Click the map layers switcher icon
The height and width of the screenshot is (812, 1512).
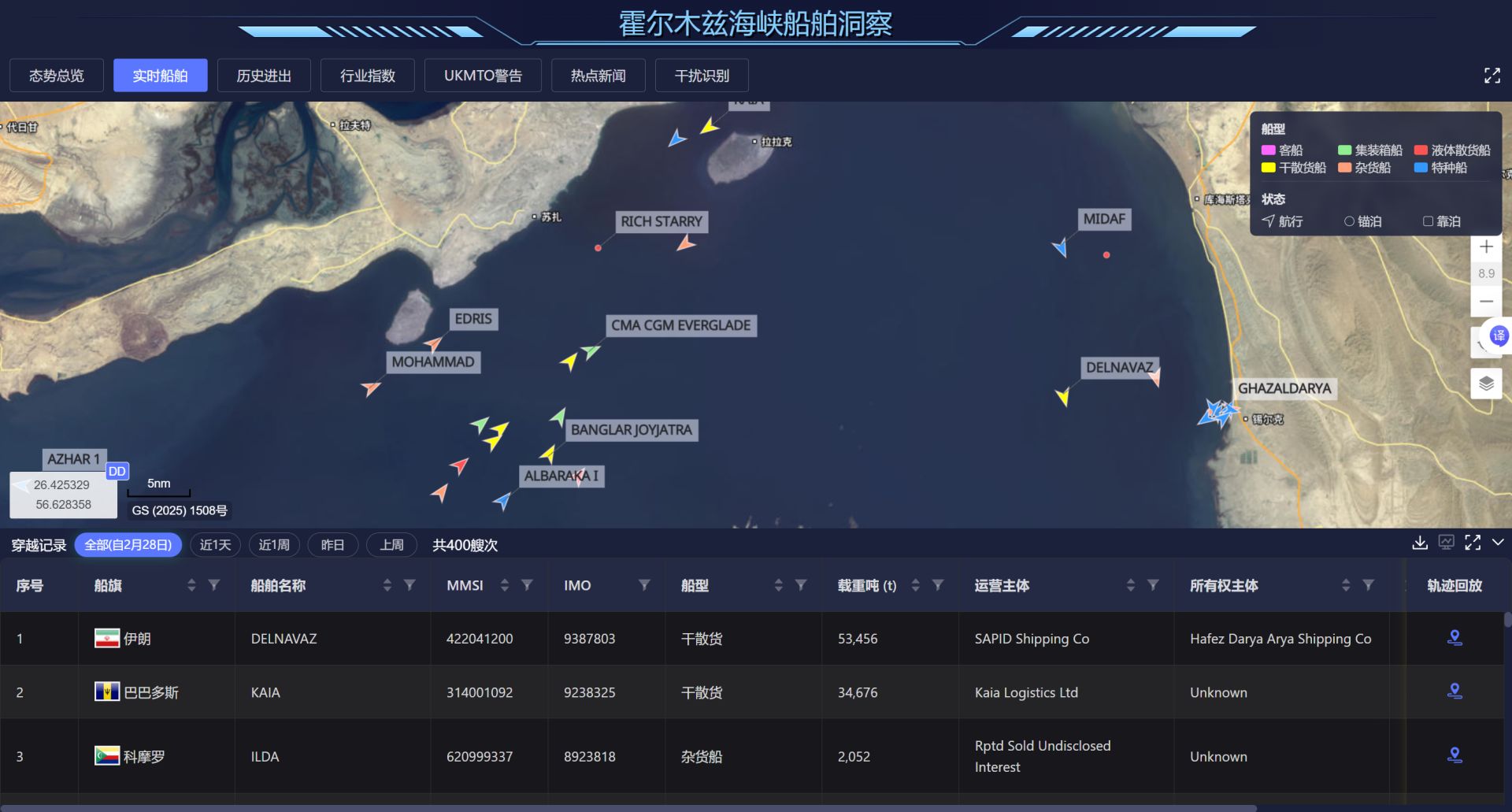pos(1487,384)
